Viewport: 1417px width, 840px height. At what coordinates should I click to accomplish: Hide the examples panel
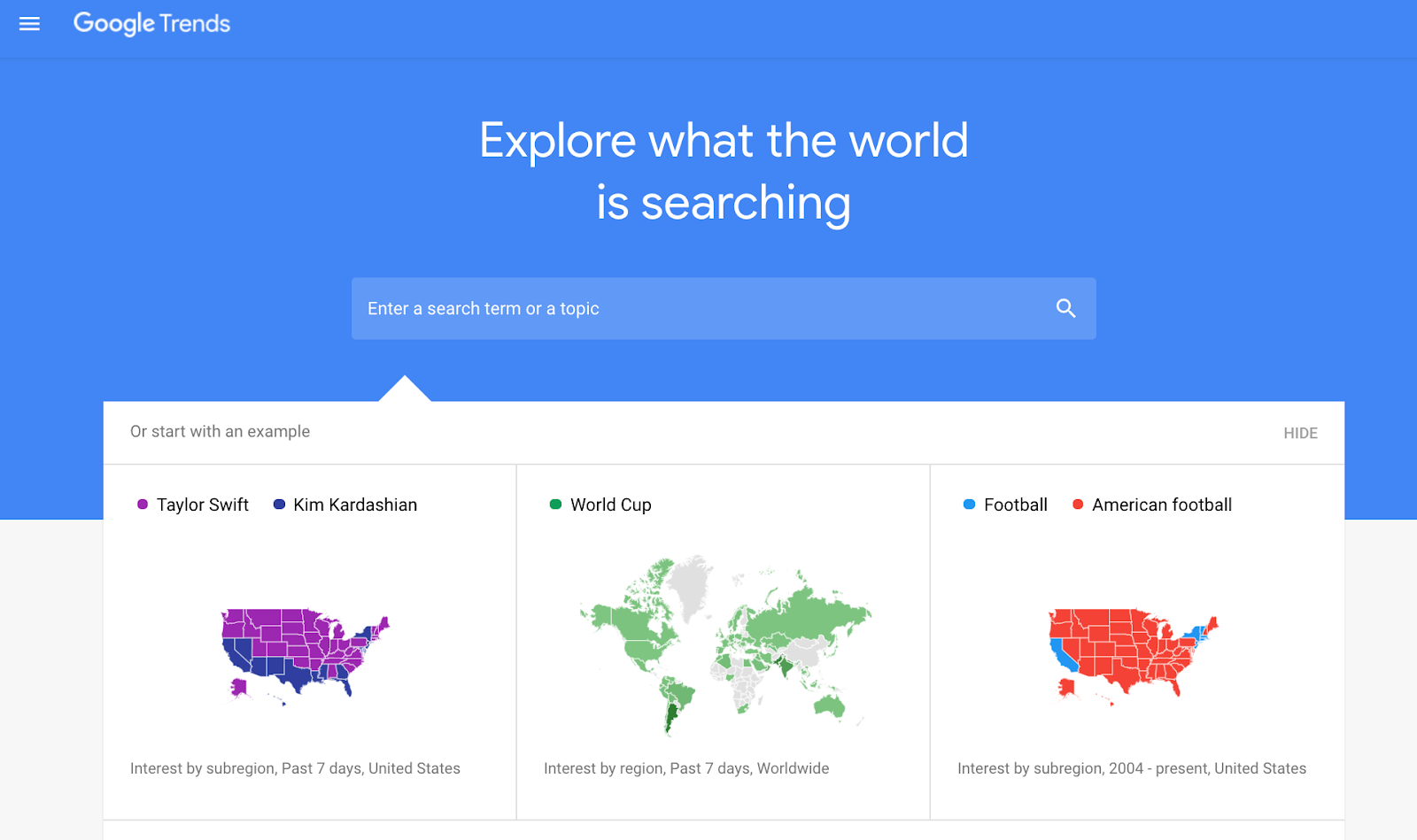(x=1300, y=433)
